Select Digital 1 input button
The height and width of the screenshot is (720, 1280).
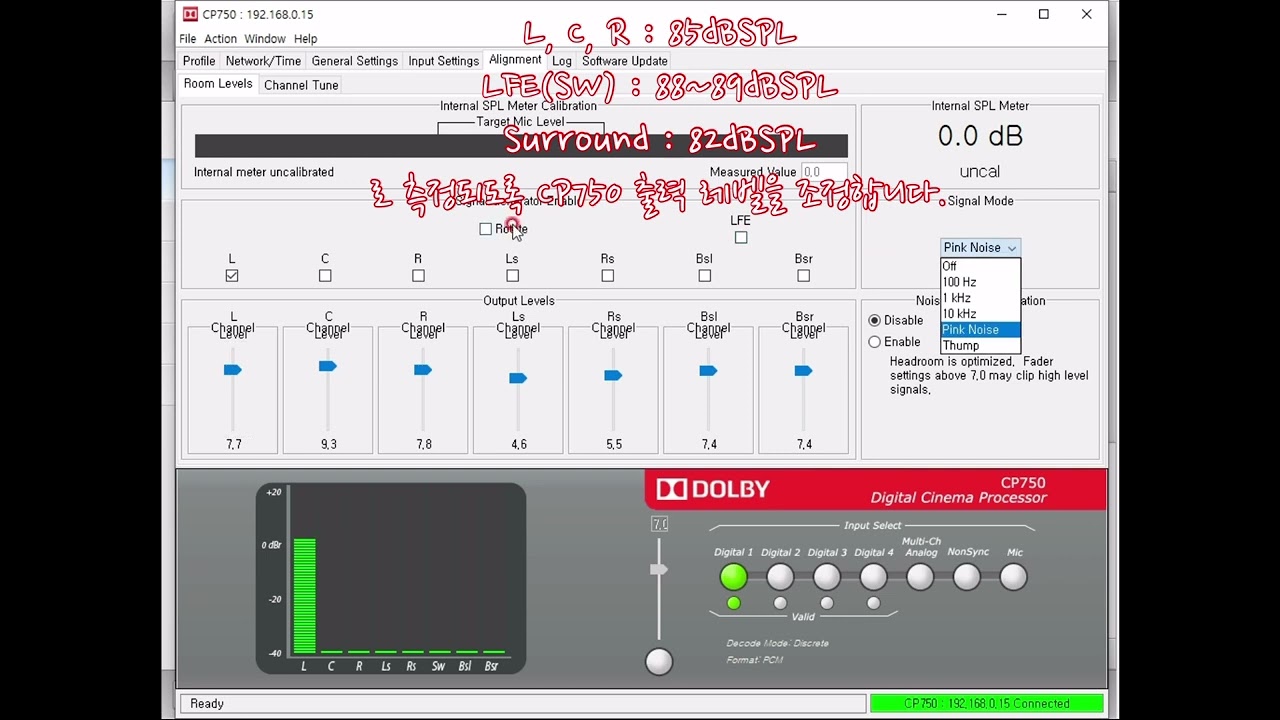point(733,577)
